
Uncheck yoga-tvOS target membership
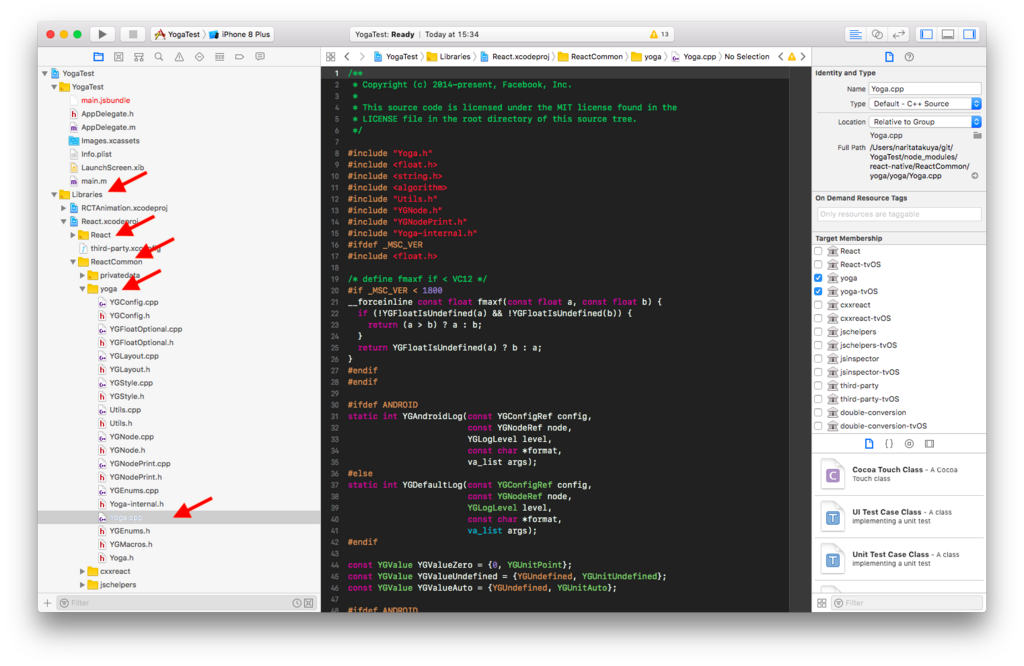pos(818,291)
